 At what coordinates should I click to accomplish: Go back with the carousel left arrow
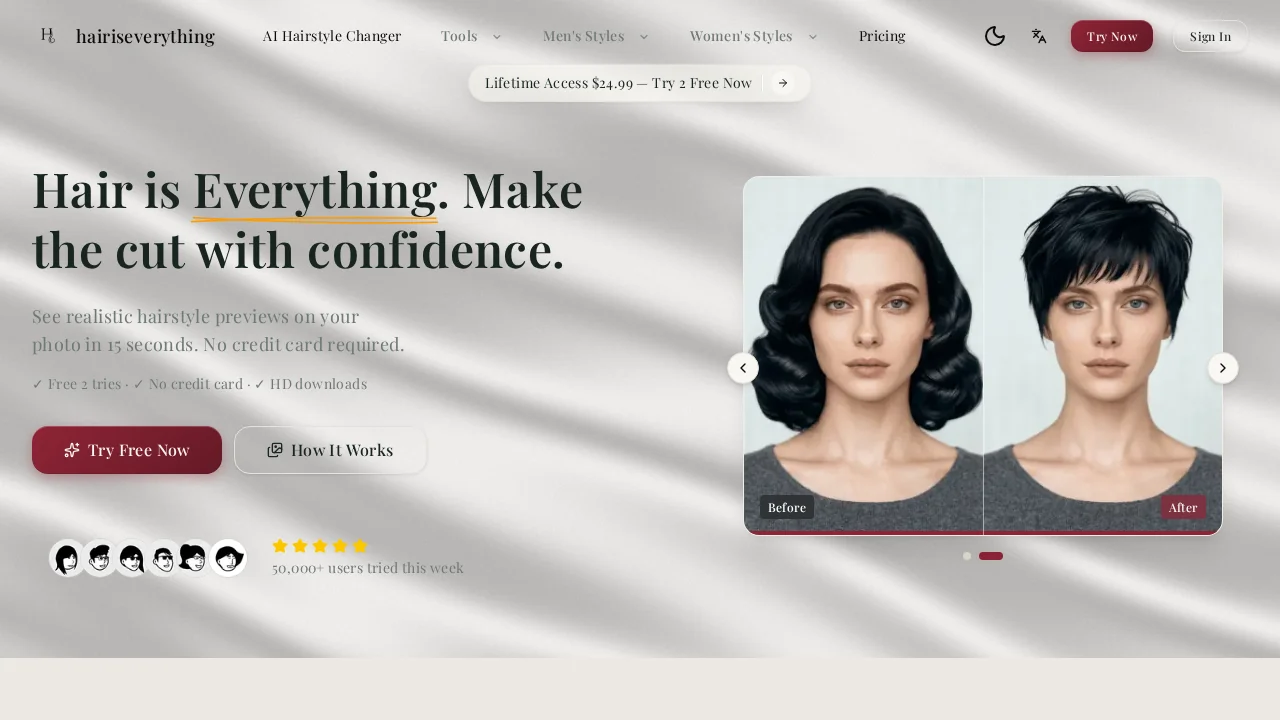[743, 368]
